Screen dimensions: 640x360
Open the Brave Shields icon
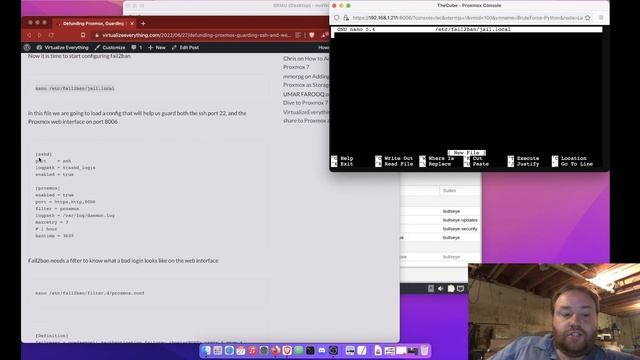(312, 35)
